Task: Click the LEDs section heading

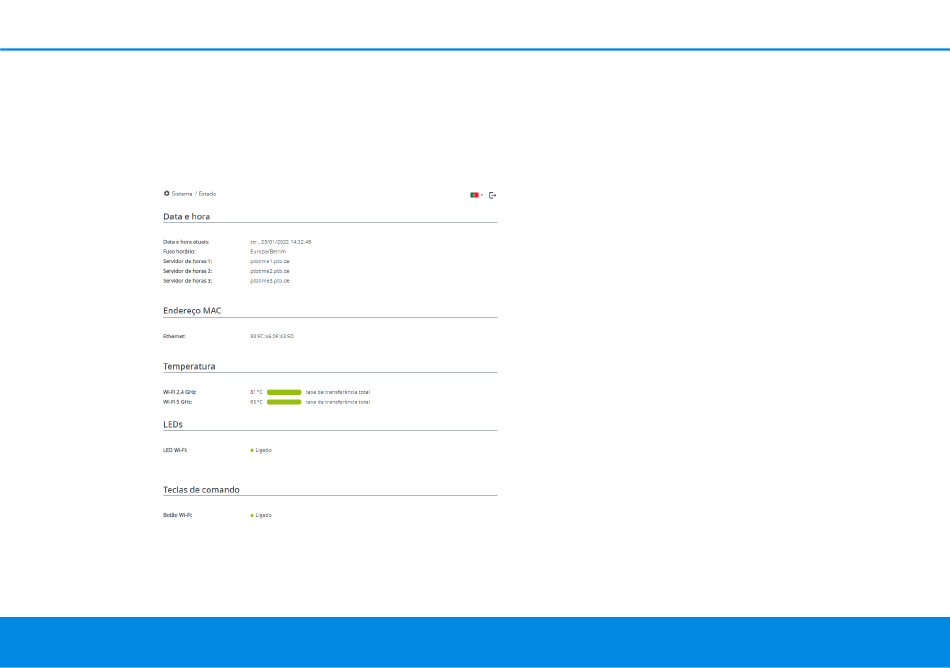Action: pyautogui.click(x=173, y=425)
